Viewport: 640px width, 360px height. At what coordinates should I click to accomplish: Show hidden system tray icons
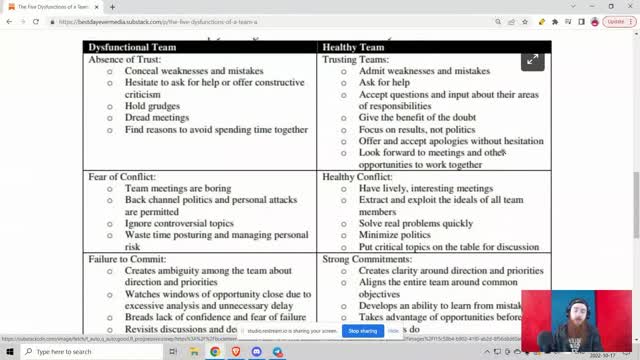tap(487, 352)
